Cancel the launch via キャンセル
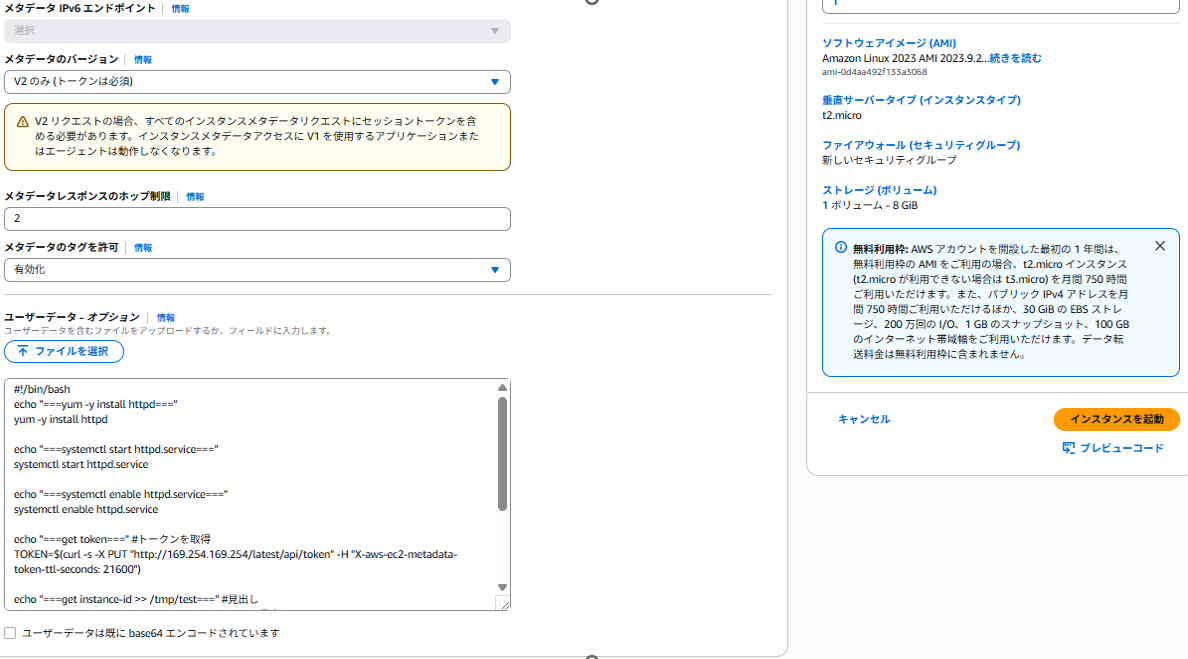1188x659 pixels. [x=863, y=419]
